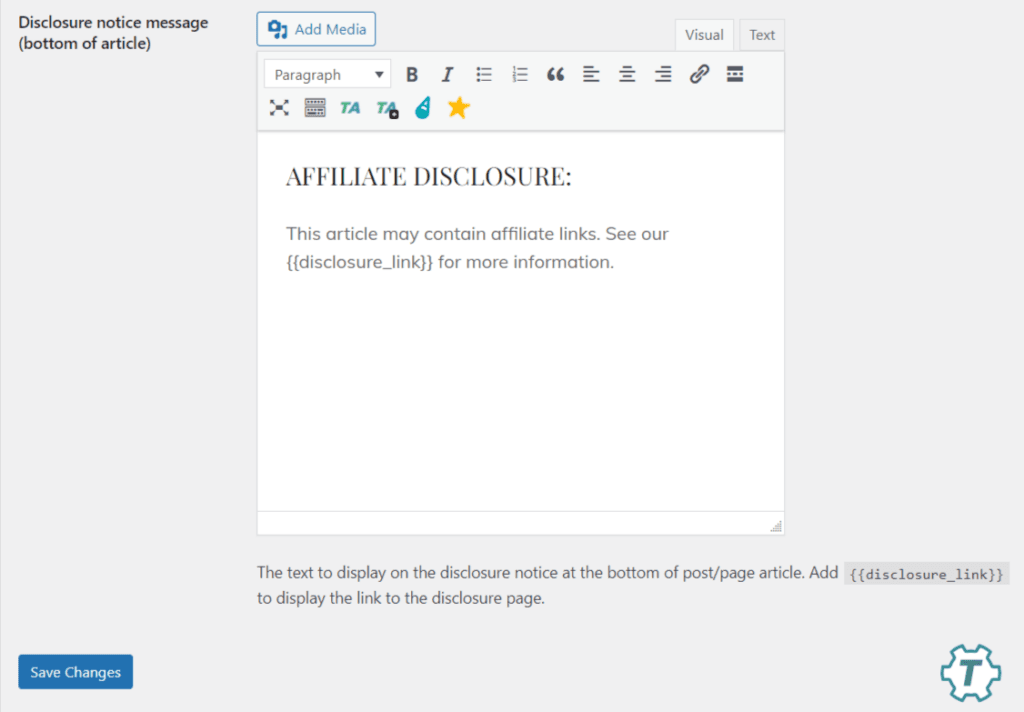Image resolution: width=1024 pixels, height=712 pixels.
Task: Click the AFFILIATE DISCLOSURE heading in editor
Action: click(428, 177)
